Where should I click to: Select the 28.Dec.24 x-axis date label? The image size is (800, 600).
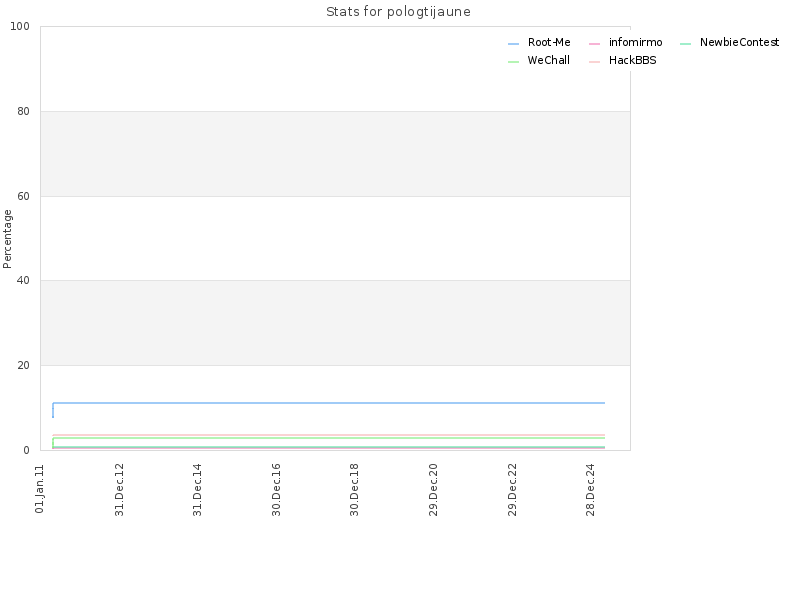(x=591, y=490)
